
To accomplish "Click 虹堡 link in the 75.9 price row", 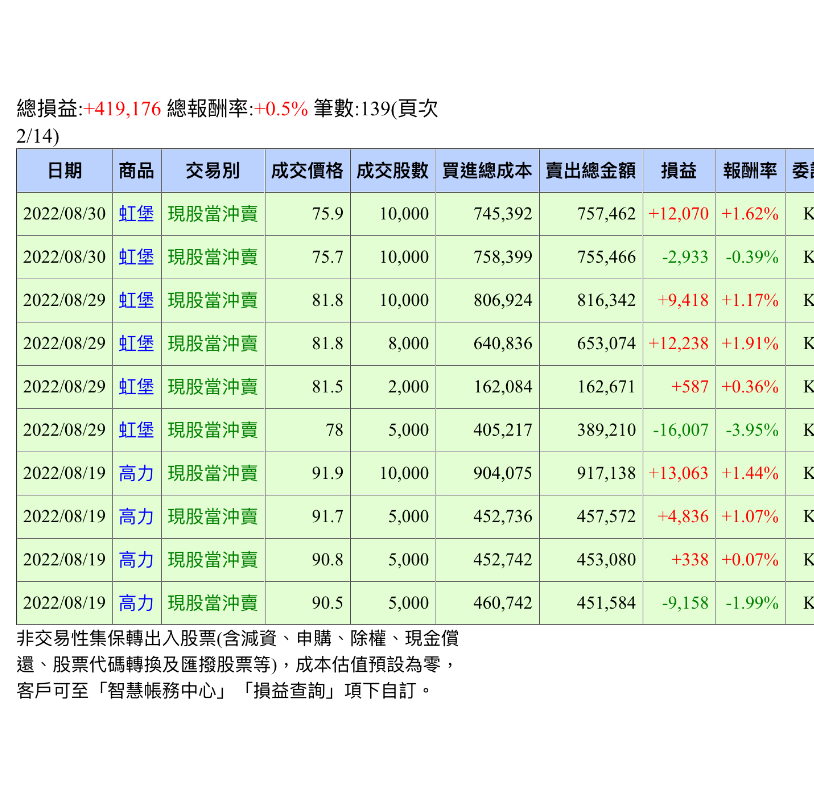I will (x=136, y=214).
